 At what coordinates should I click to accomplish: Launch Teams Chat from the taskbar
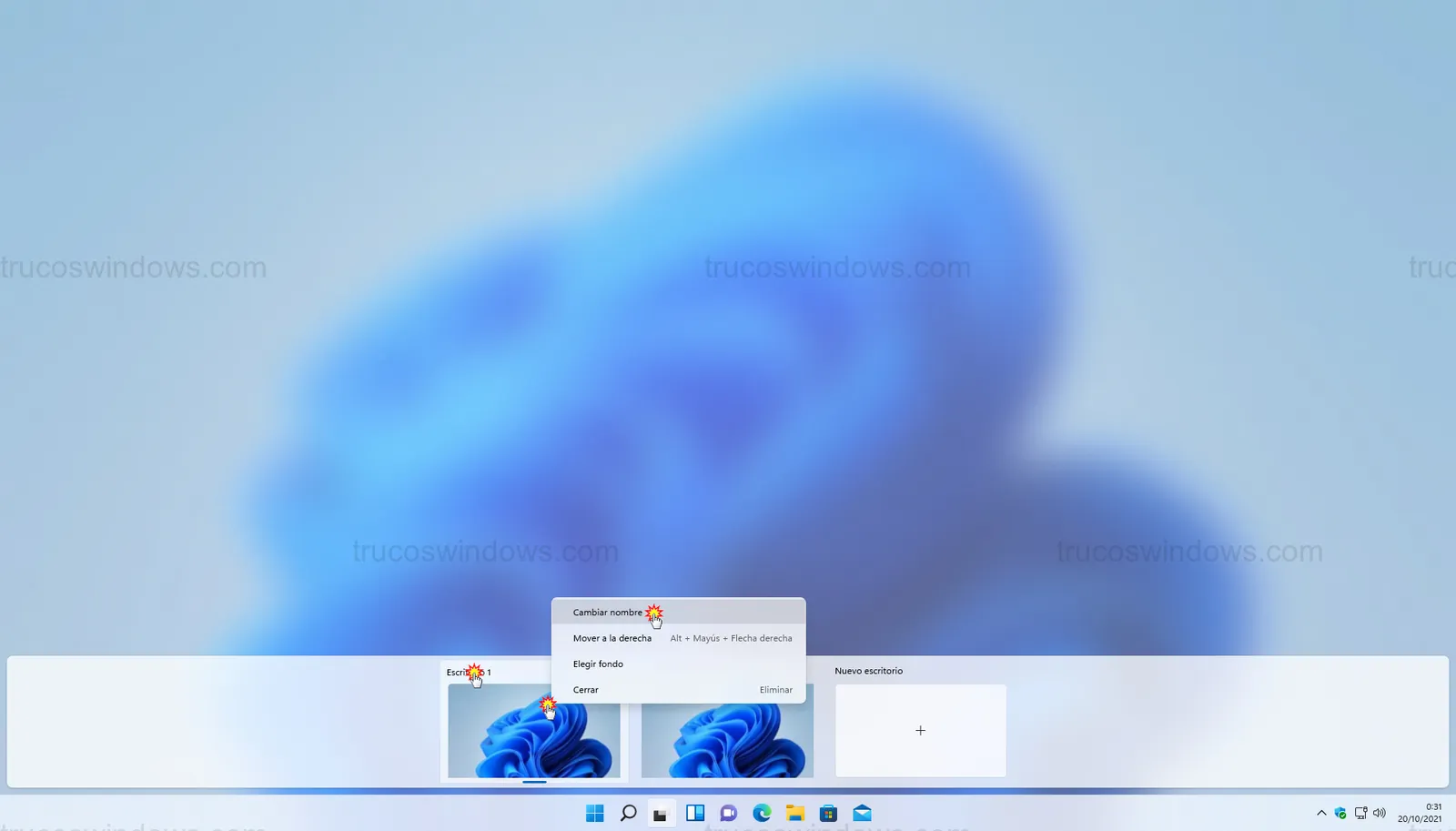pyautogui.click(x=728, y=813)
